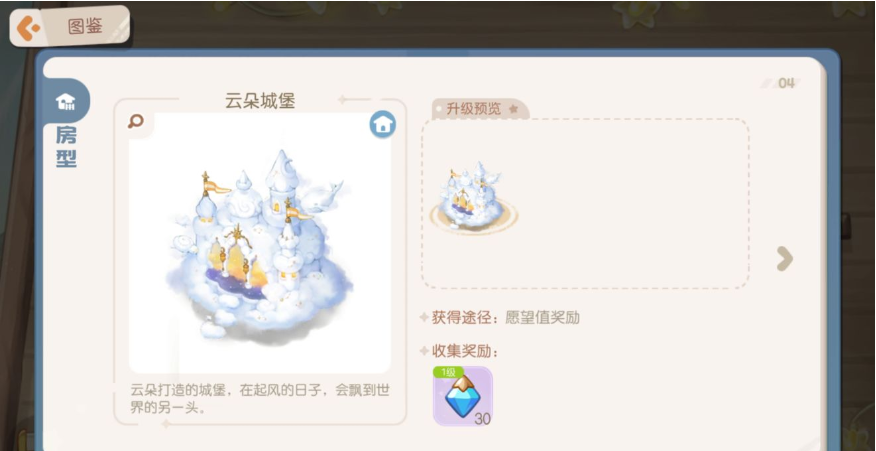Click the page number 04 indicator
The image size is (876, 451).
click(787, 83)
